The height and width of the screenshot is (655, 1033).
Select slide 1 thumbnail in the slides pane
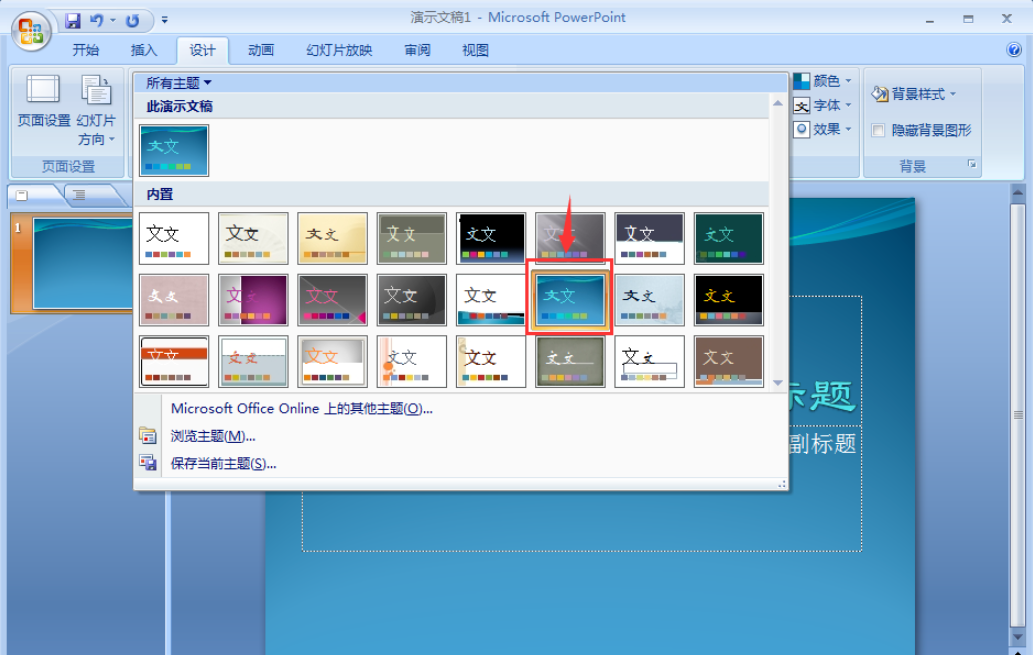(x=82, y=264)
